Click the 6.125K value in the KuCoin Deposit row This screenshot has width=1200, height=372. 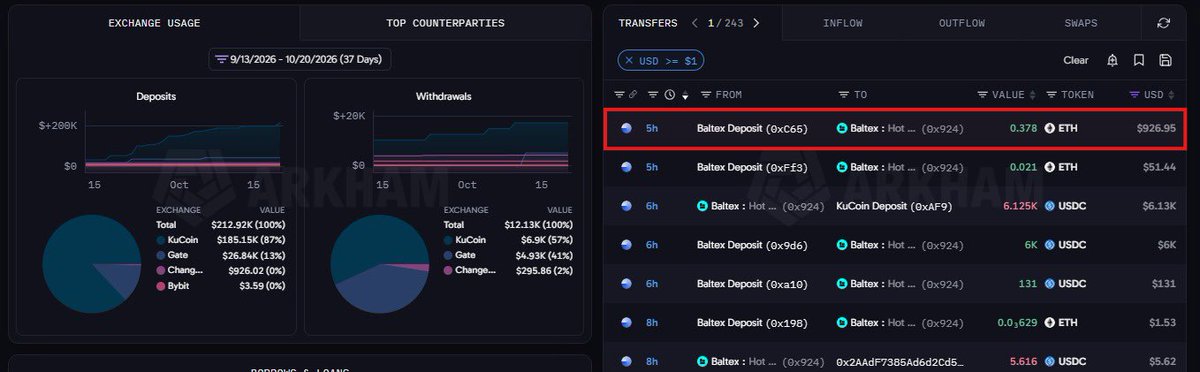tap(1019, 206)
